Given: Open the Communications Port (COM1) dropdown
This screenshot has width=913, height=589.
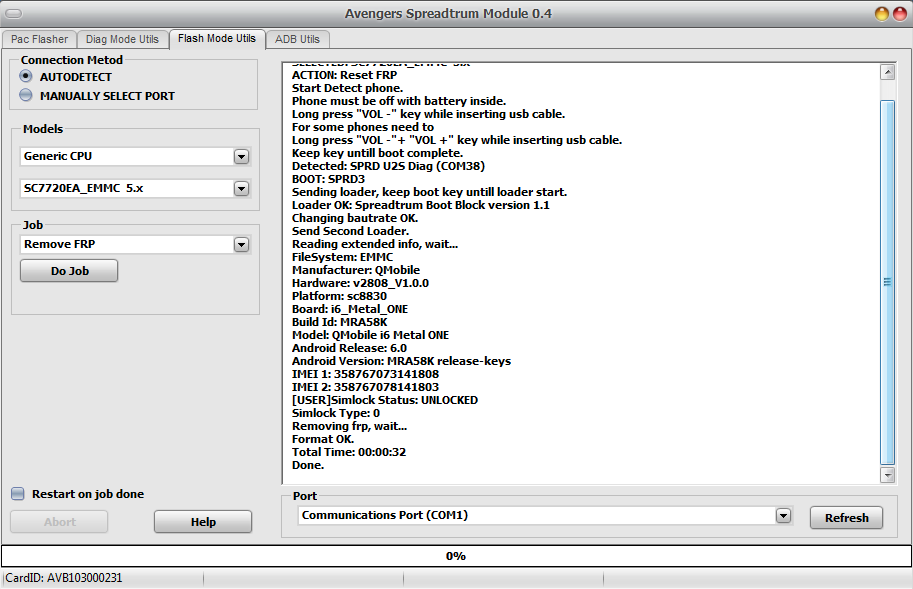Looking at the screenshot, I should pyautogui.click(x=784, y=515).
